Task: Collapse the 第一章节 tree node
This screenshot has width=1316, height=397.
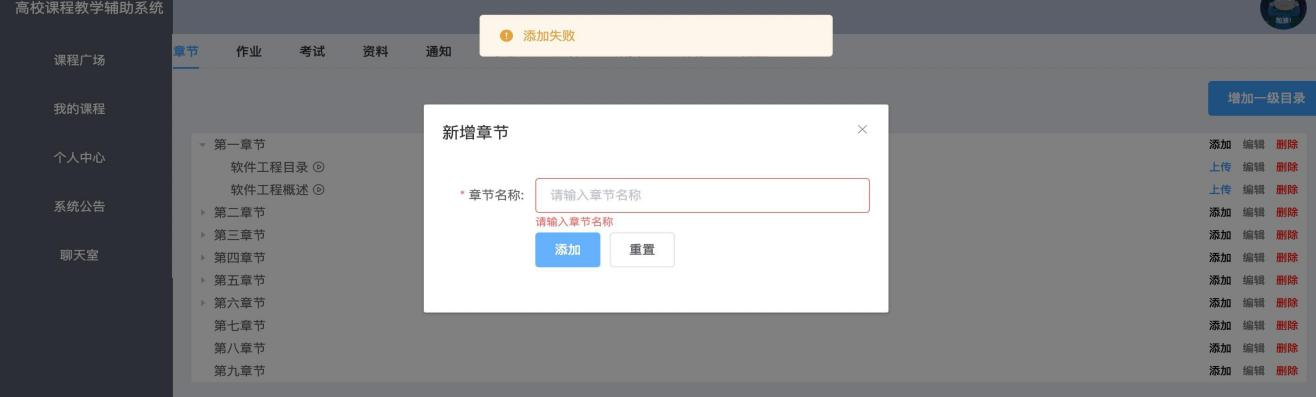Action: click(203, 145)
